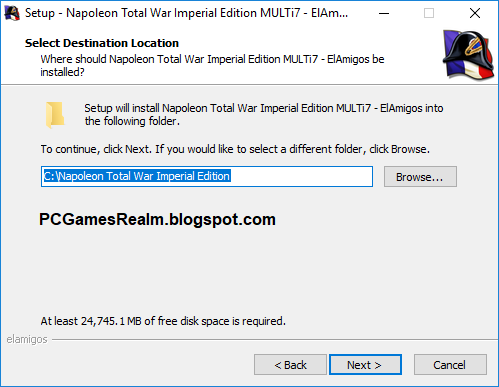The height and width of the screenshot is (387, 499).
Task: Close the Setup window with X
Action: (x=475, y=13)
